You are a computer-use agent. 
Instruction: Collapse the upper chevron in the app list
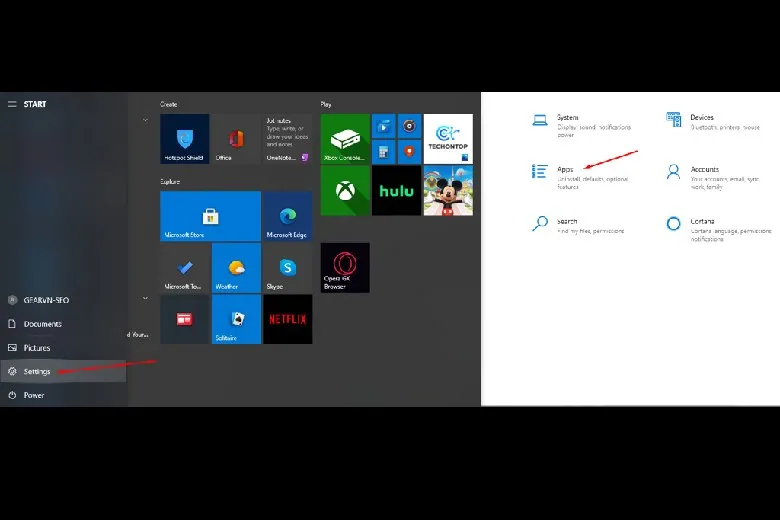tap(145, 120)
